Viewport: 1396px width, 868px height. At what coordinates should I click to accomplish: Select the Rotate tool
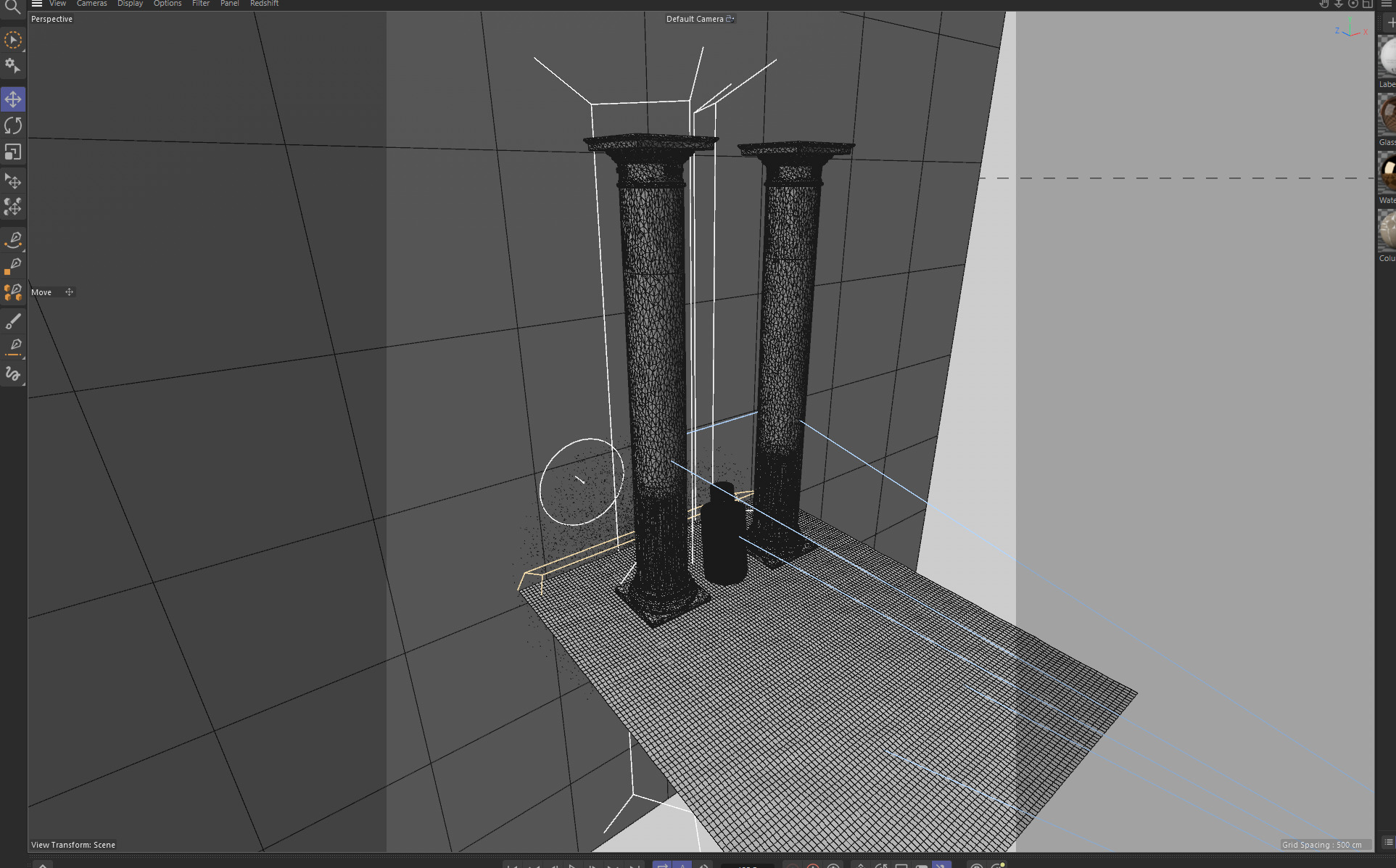pyautogui.click(x=13, y=125)
